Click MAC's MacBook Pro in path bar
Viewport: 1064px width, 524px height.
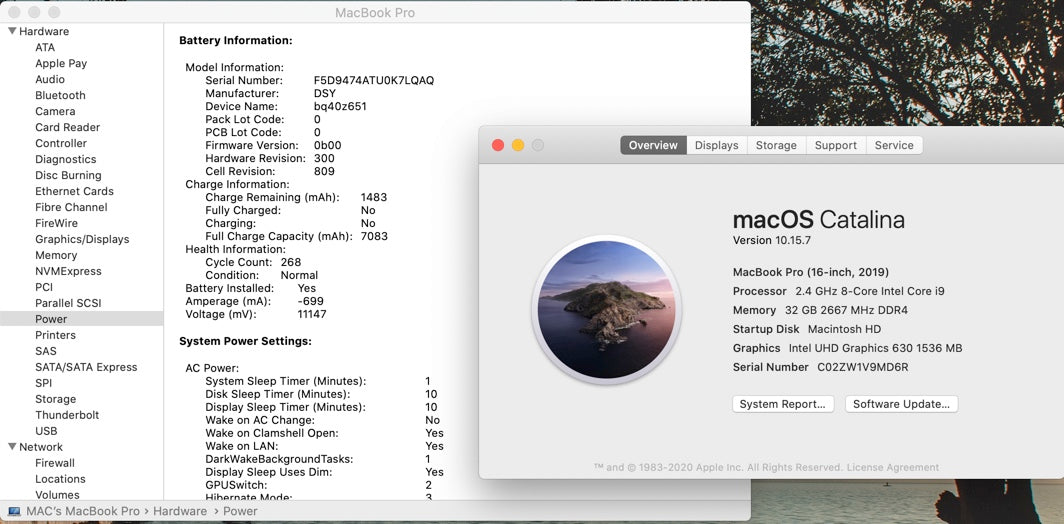pos(83,511)
